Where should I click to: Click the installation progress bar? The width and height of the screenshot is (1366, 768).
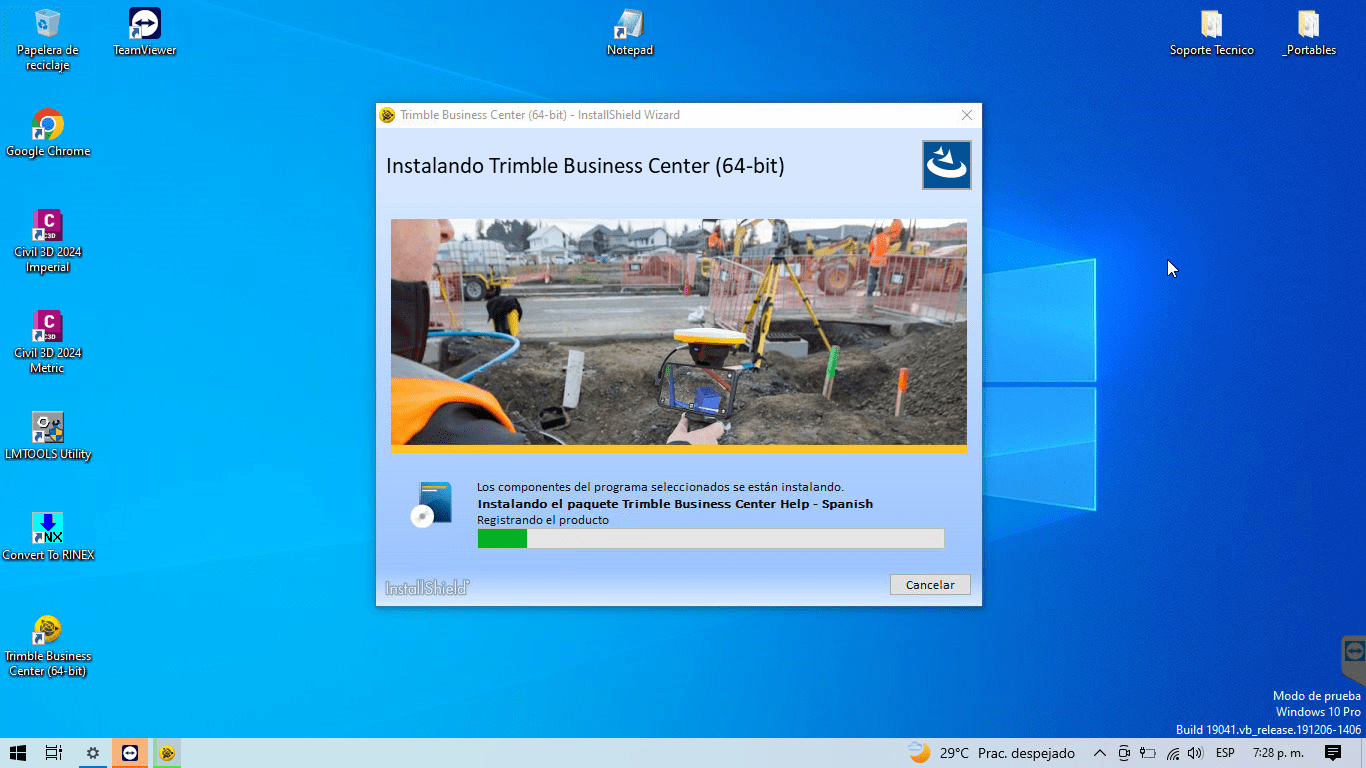coord(710,539)
